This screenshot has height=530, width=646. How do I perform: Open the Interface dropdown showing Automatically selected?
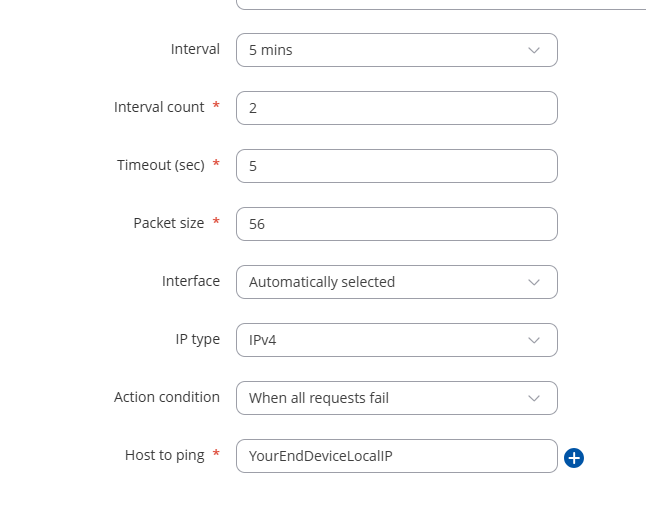click(x=397, y=282)
